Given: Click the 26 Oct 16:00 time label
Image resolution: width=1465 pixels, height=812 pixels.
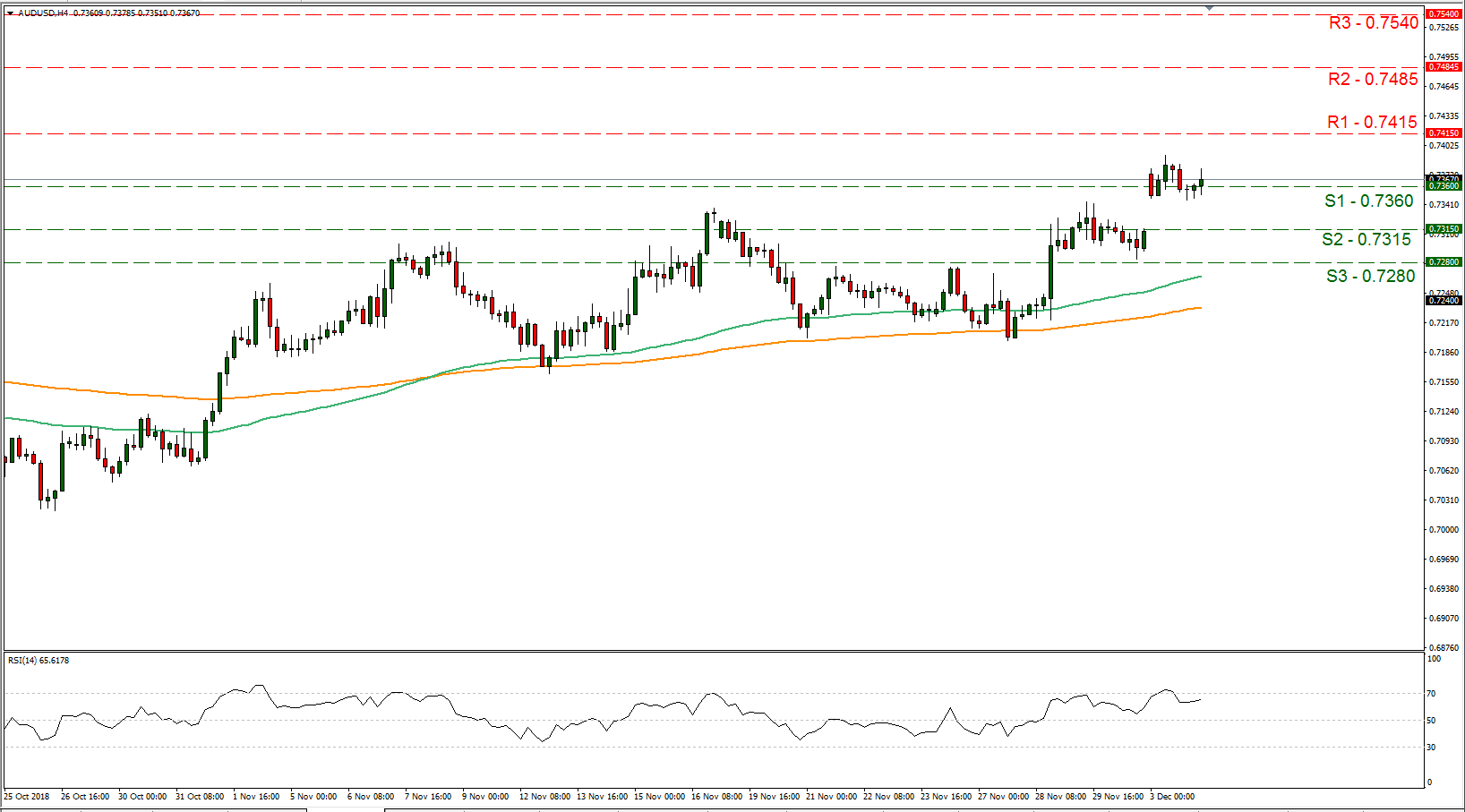Looking at the screenshot, I should [85, 797].
